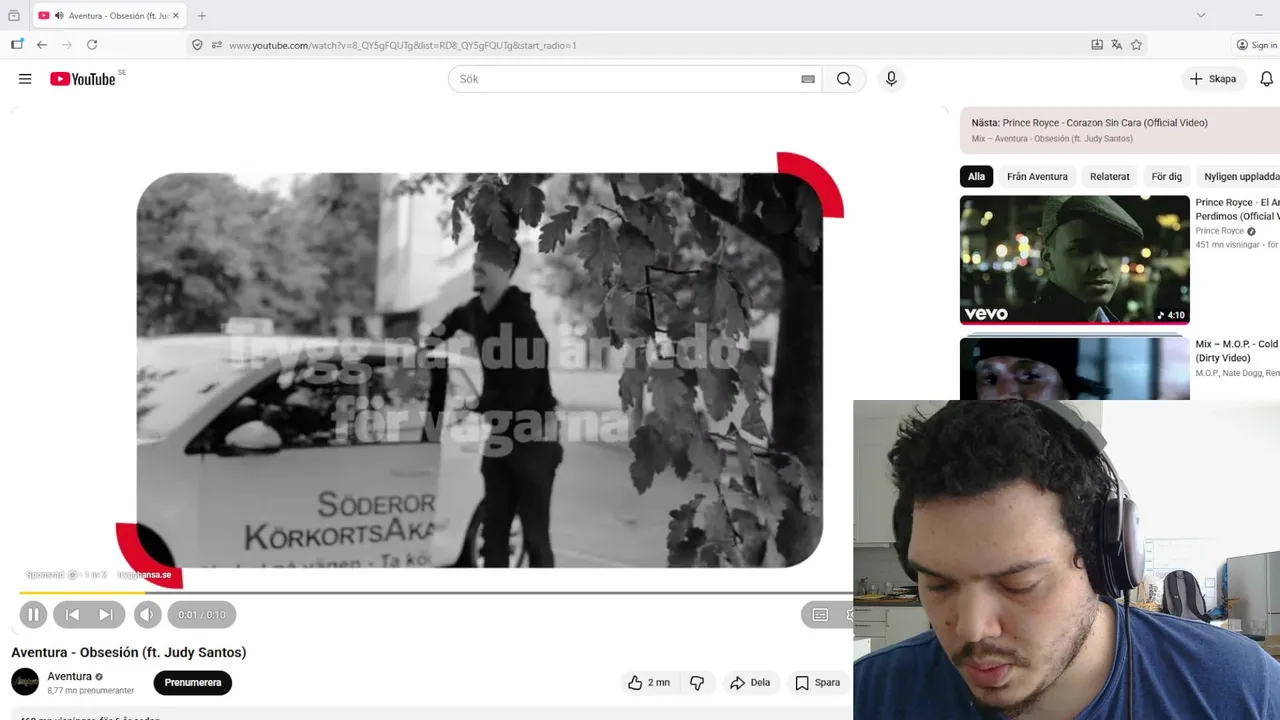This screenshot has height=720, width=1280.
Task: Pause the video playback
Action: click(32, 615)
